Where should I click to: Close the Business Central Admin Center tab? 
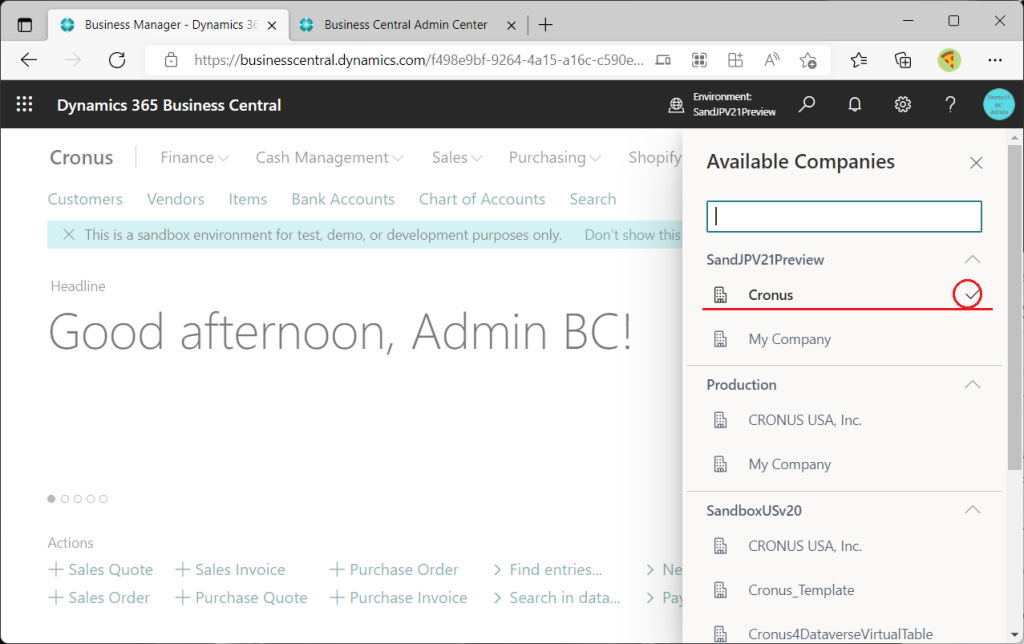[x=511, y=25]
